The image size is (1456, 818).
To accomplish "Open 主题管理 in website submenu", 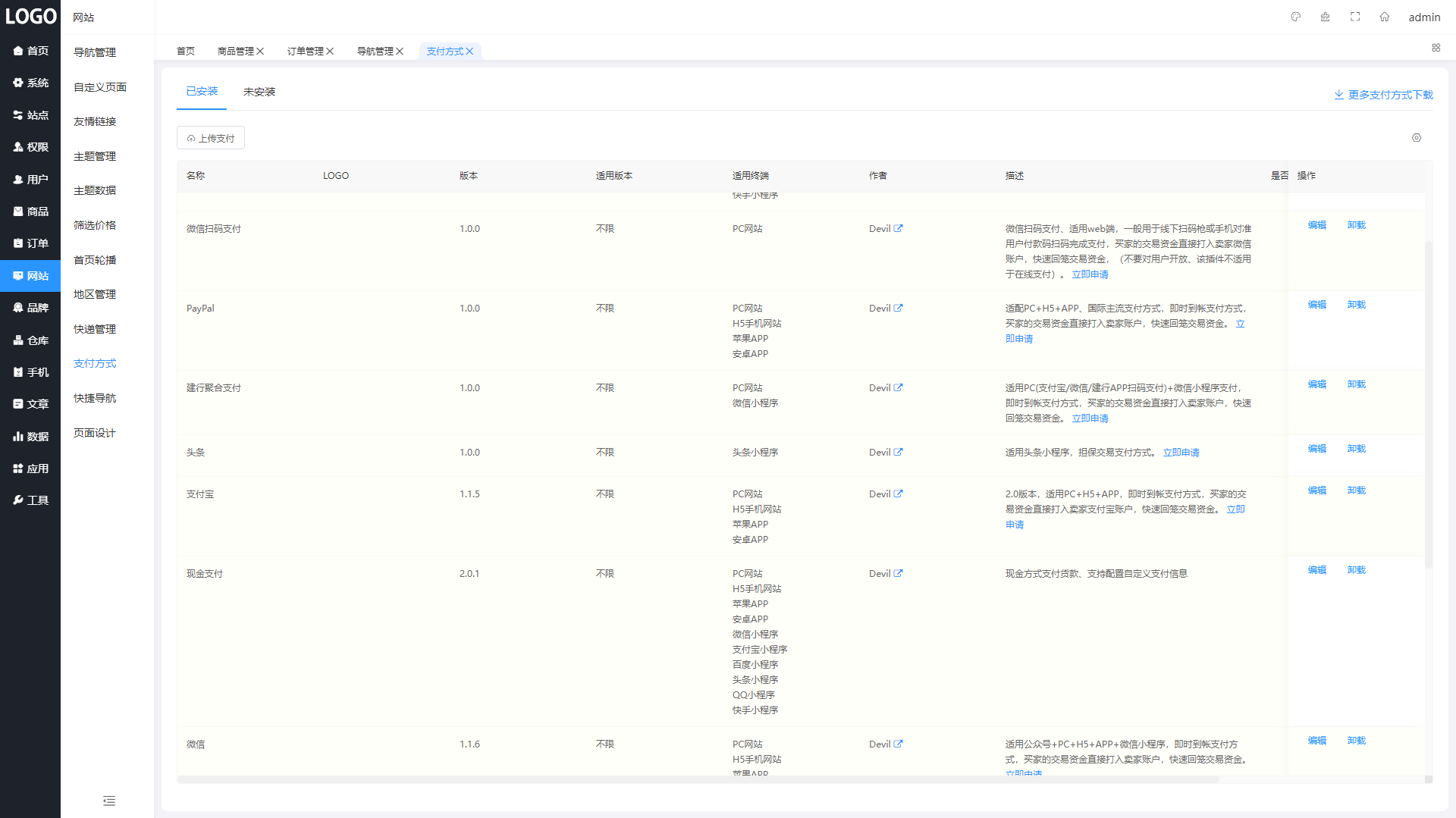I will pos(95,156).
